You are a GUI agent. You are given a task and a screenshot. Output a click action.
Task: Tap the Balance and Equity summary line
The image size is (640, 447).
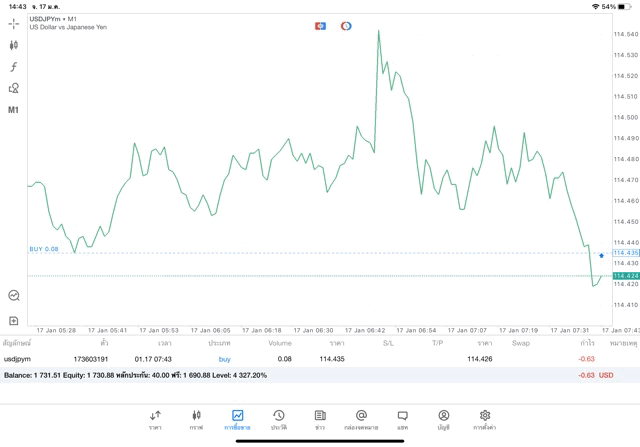(x=135, y=375)
